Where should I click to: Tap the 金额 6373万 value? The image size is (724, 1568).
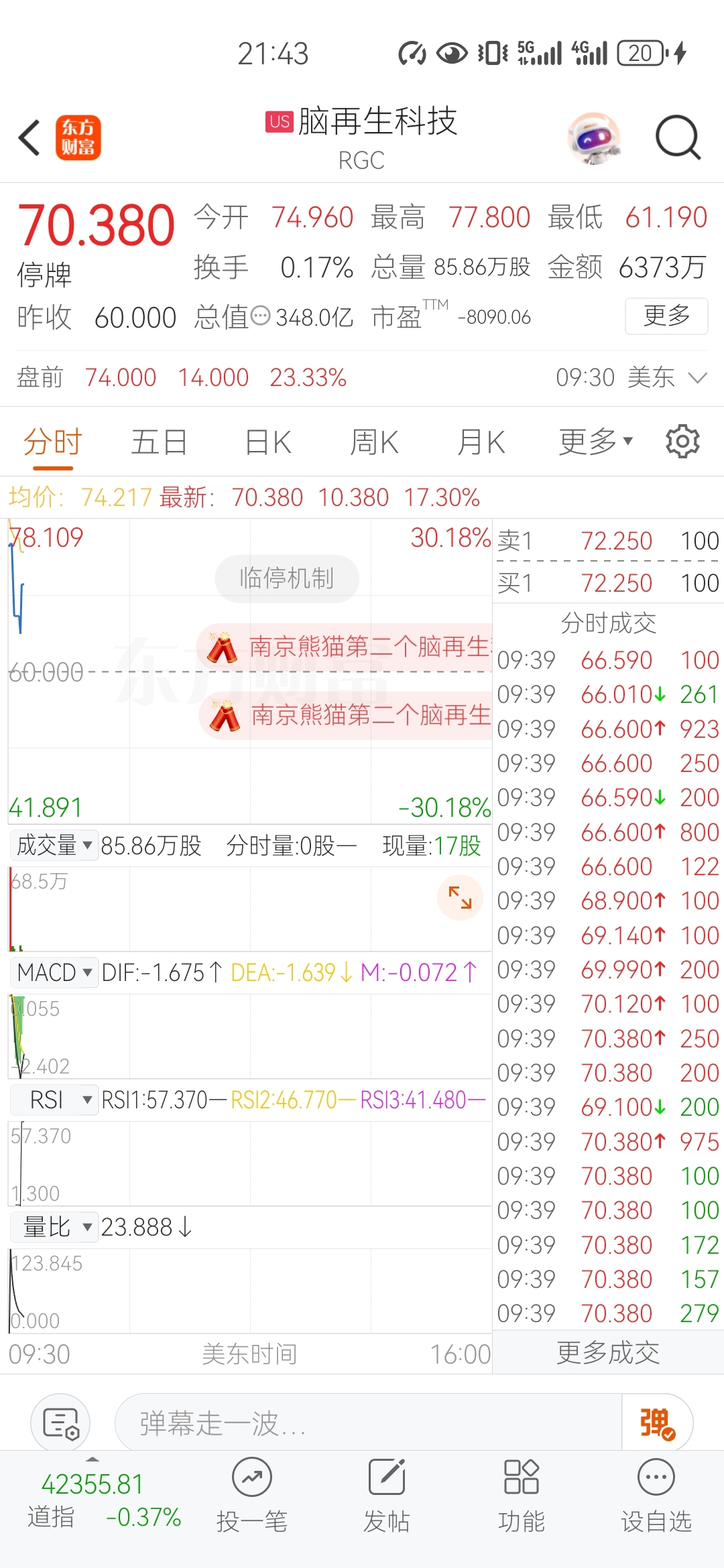[x=662, y=267]
